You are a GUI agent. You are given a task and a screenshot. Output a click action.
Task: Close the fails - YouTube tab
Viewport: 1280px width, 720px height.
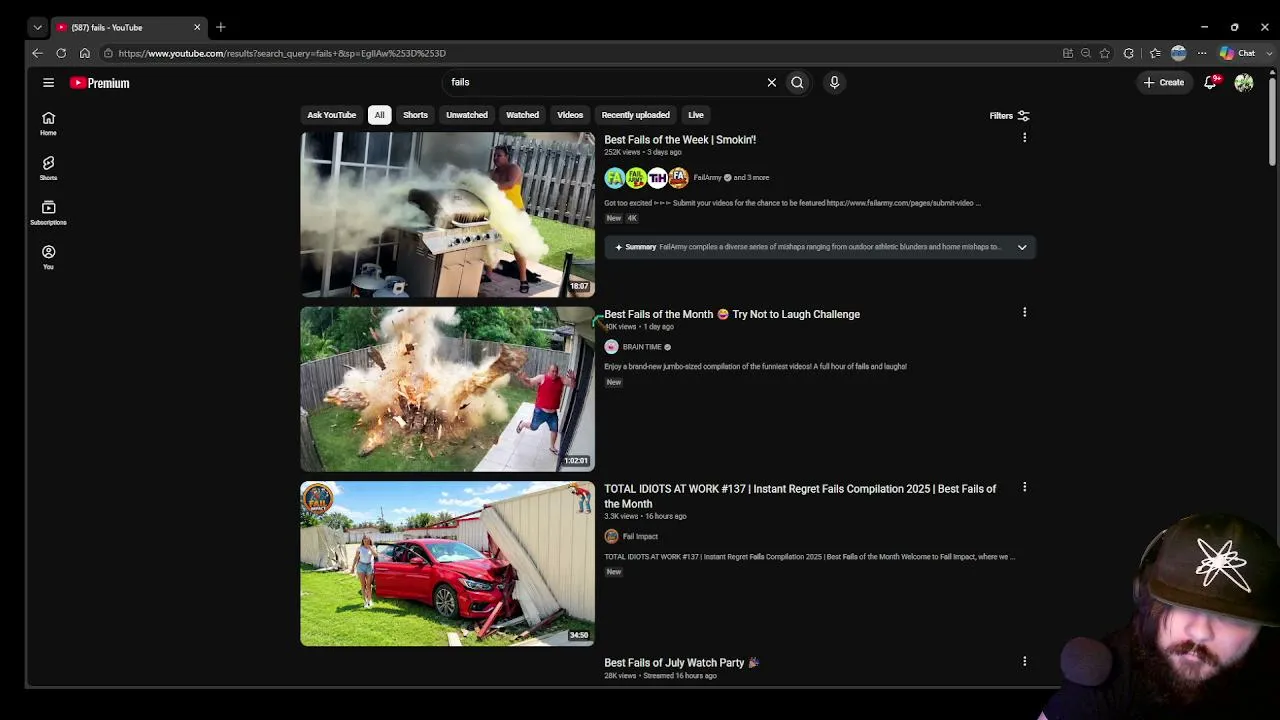point(197,27)
